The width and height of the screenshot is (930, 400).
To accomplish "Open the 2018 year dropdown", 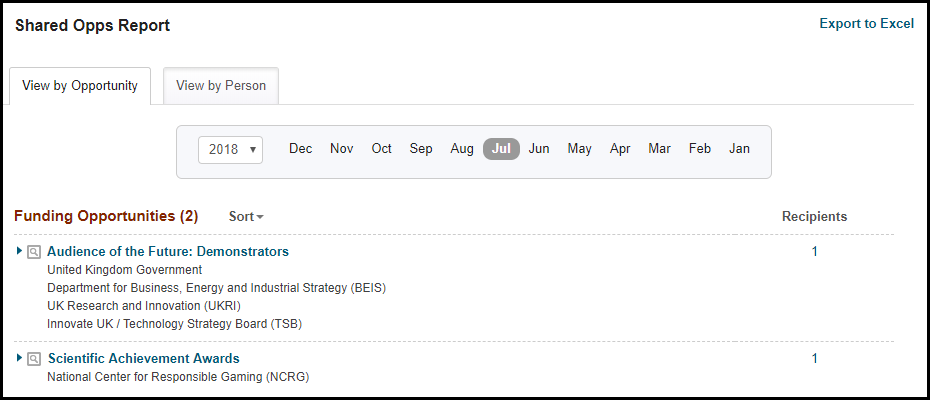I will tap(230, 149).
